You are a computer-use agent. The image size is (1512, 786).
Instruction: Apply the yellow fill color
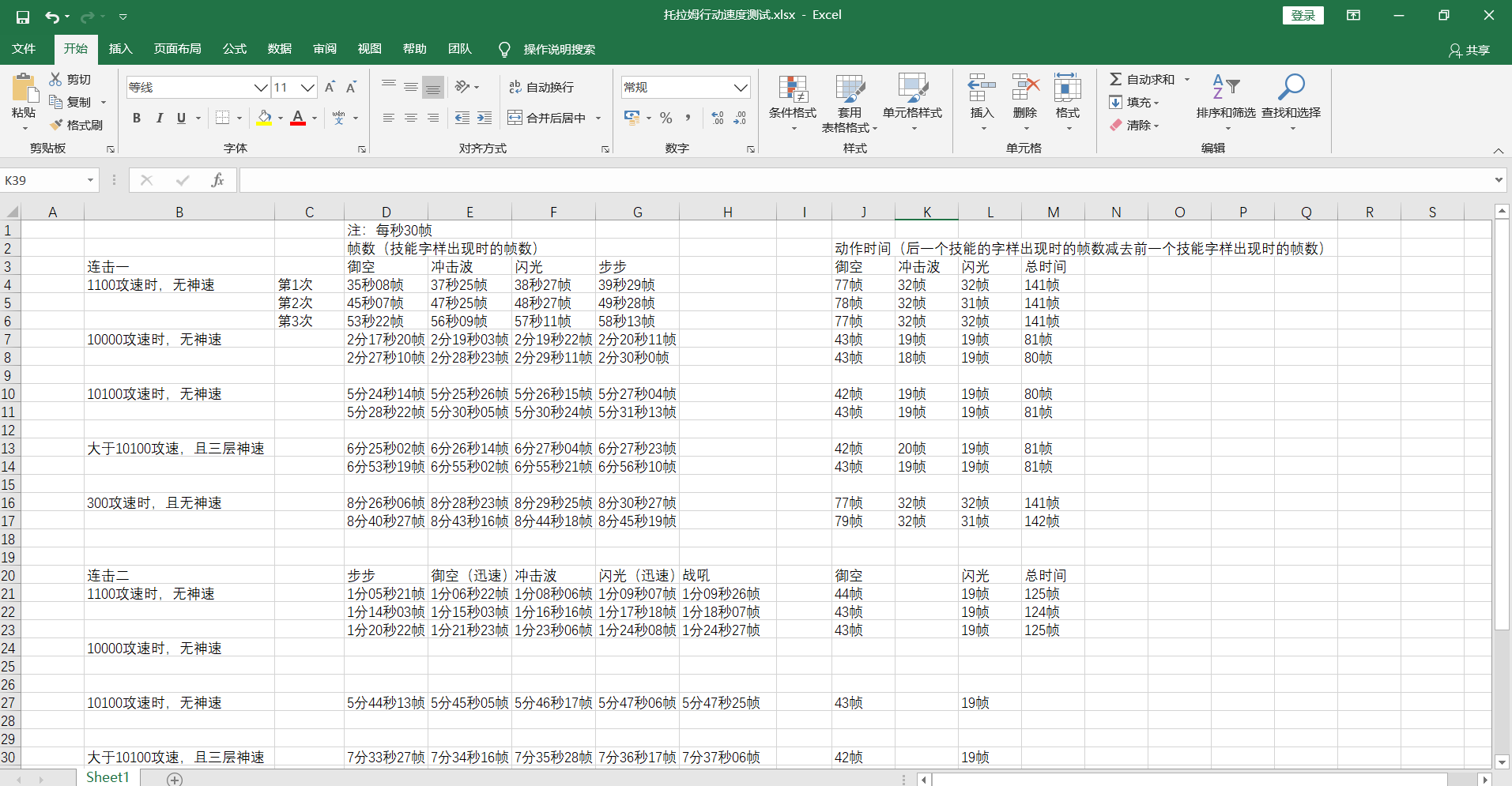pos(264,118)
